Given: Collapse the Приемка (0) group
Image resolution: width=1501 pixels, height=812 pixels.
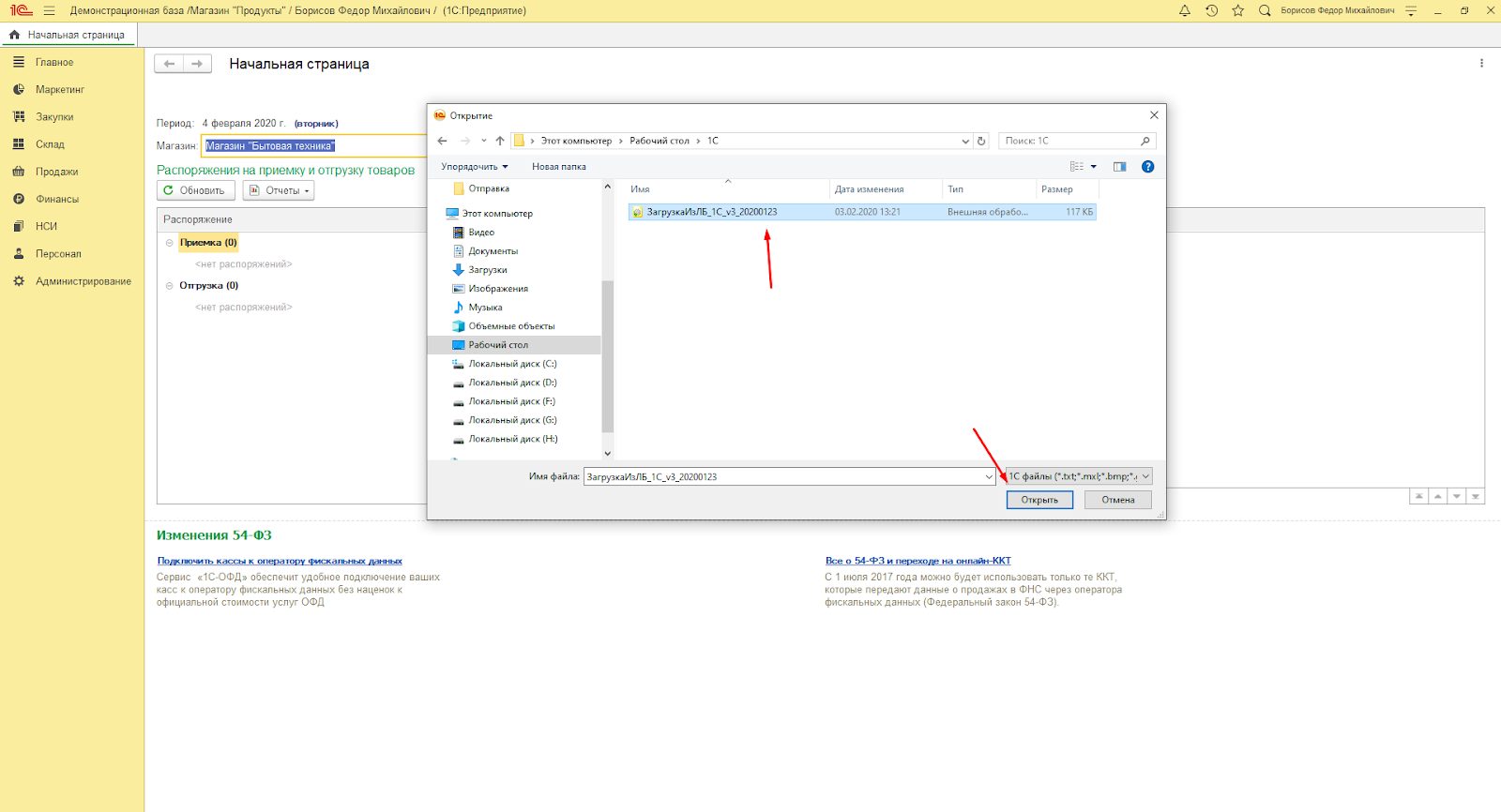Looking at the screenshot, I should click(x=170, y=243).
